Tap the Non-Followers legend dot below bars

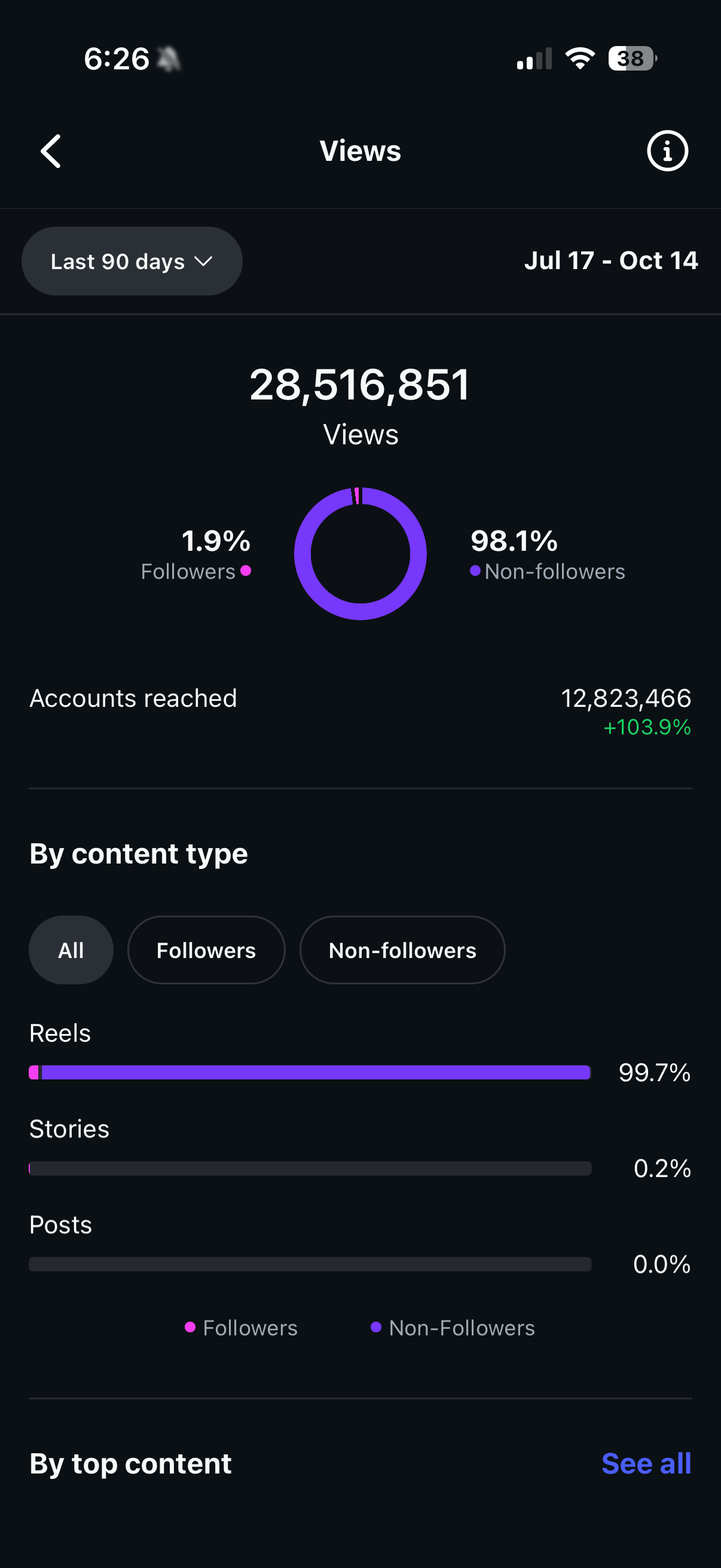(x=377, y=1328)
